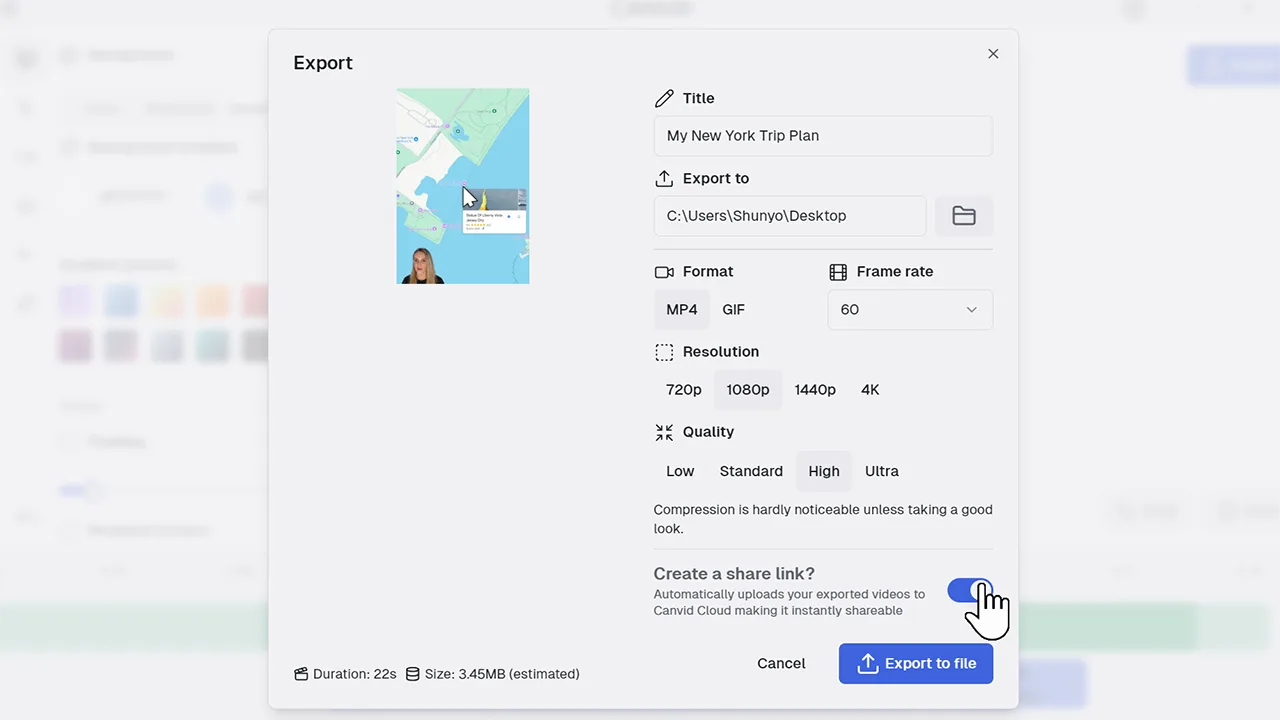Image resolution: width=1280 pixels, height=720 pixels.
Task: Select GIF as the export format
Action: pos(733,309)
